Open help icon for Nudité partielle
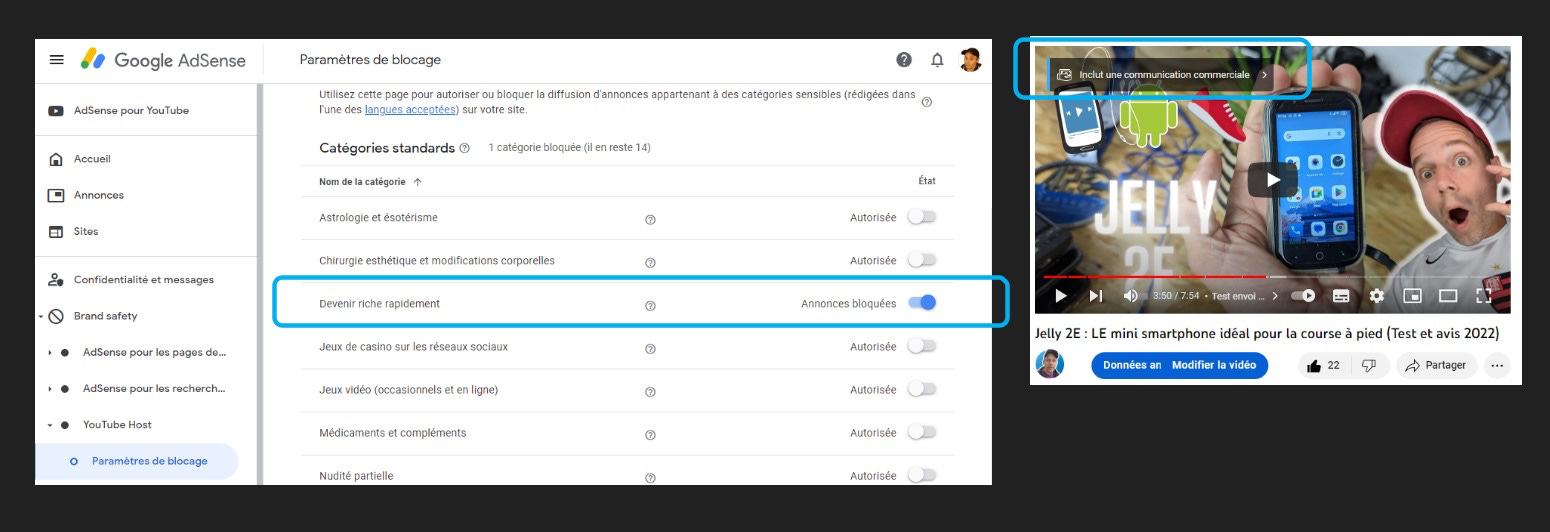This screenshot has height=532, width=1550. [650, 476]
